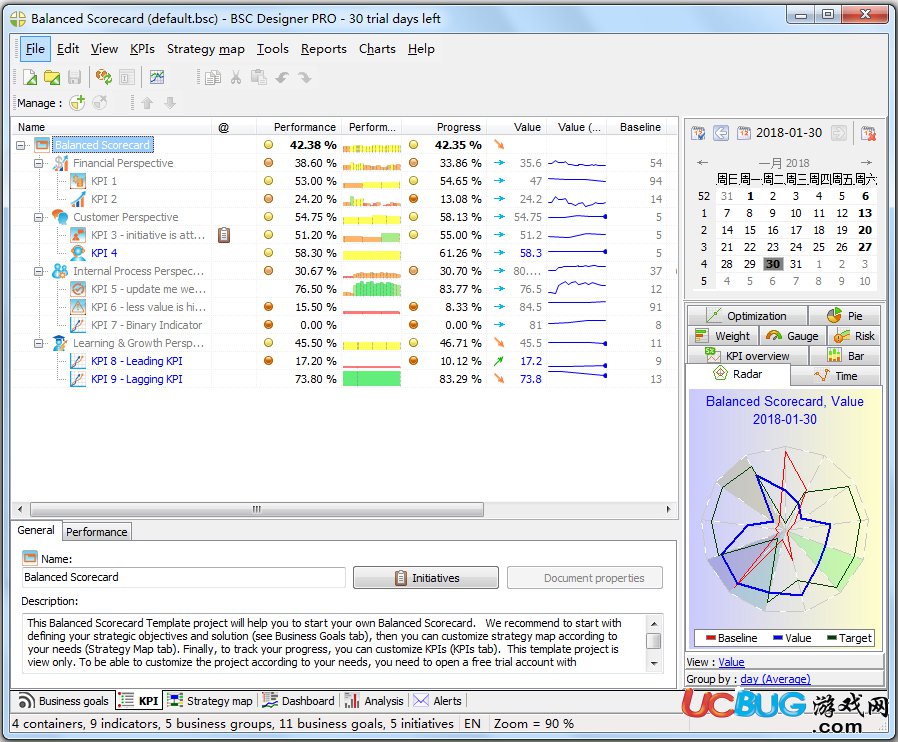
Task: Go to previous month in calendar
Action: click(x=703, y=163)
